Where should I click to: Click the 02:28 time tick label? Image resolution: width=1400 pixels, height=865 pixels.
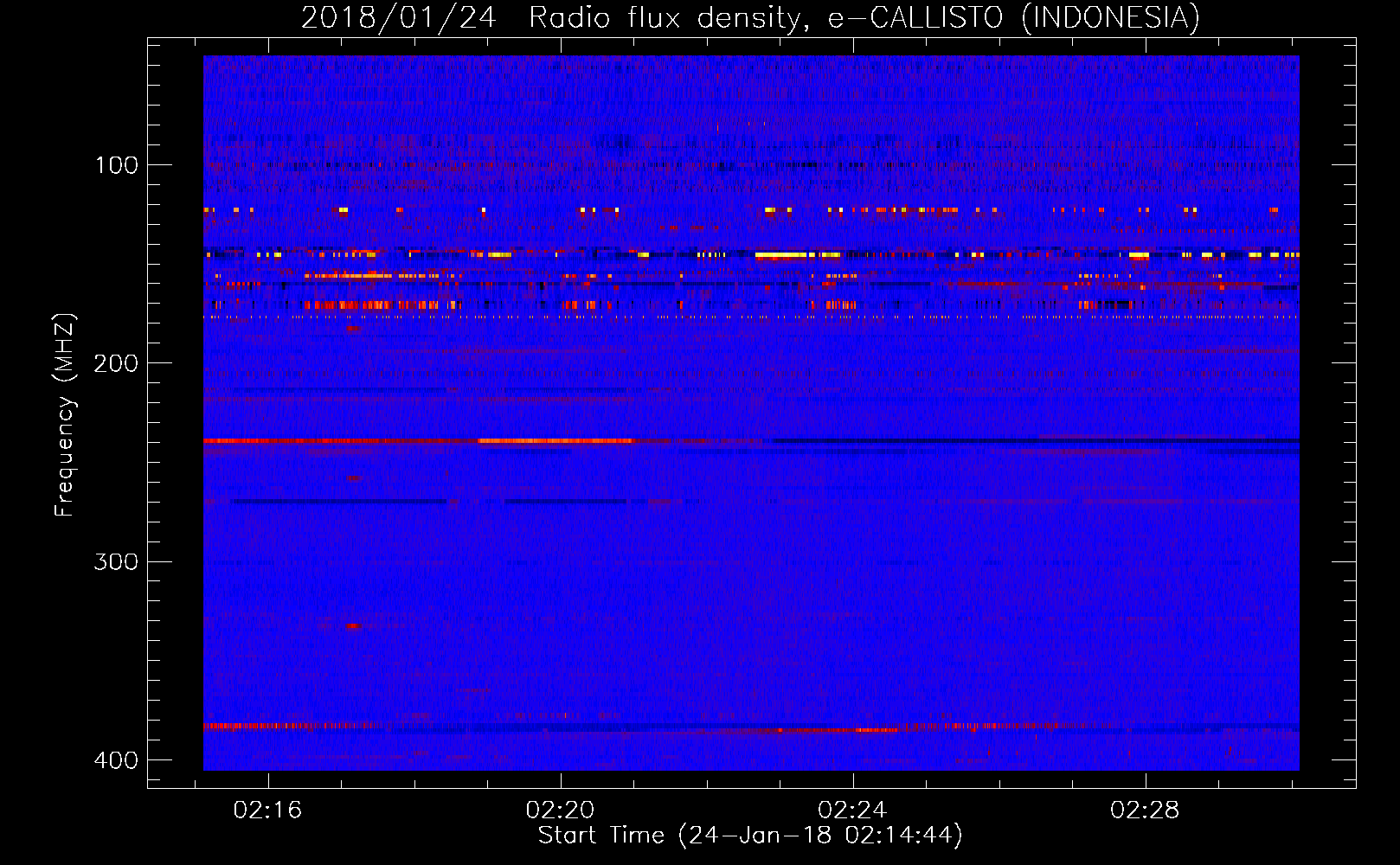1145,810
